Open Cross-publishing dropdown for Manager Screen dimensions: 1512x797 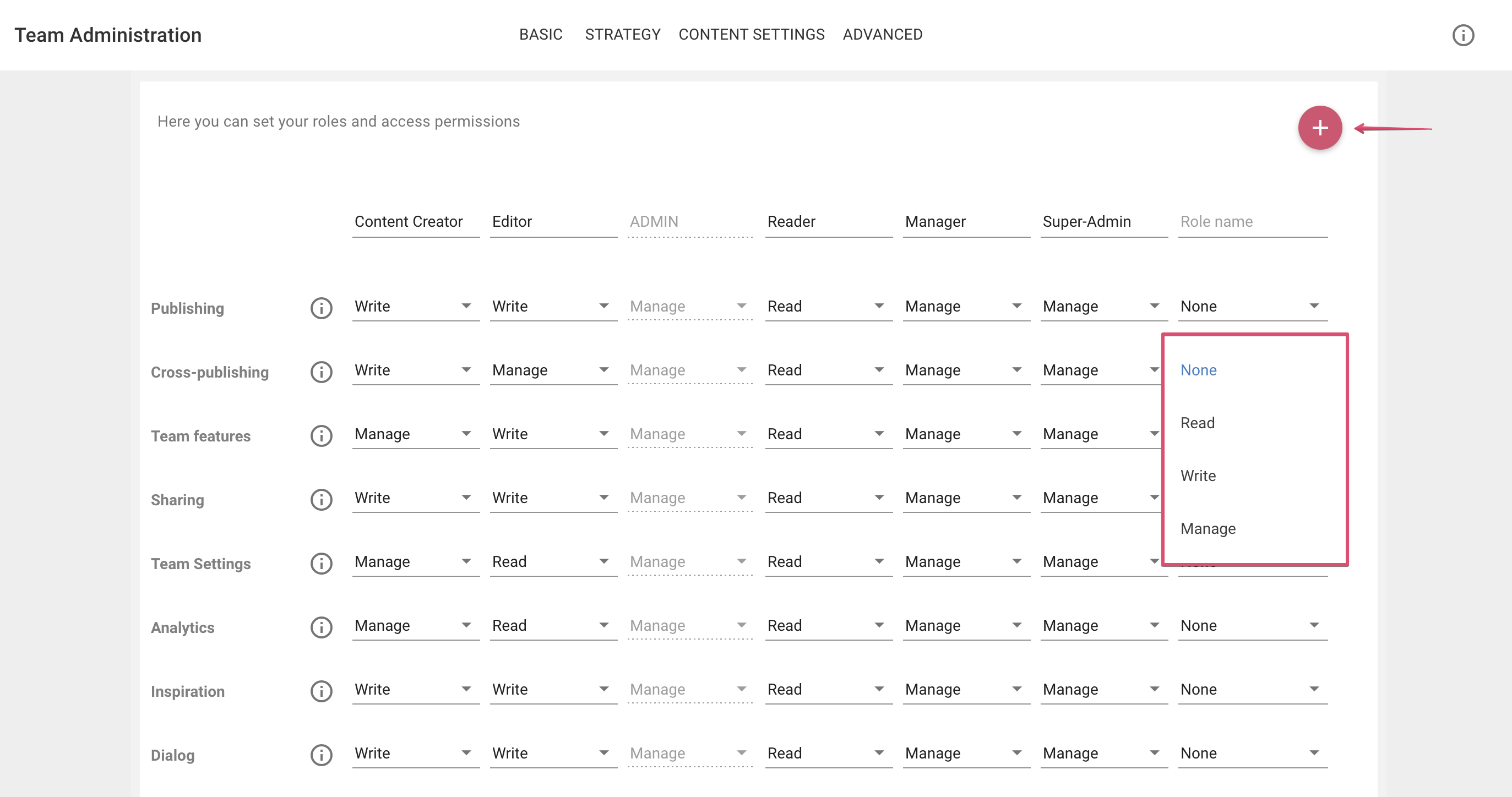coord(966,370)
